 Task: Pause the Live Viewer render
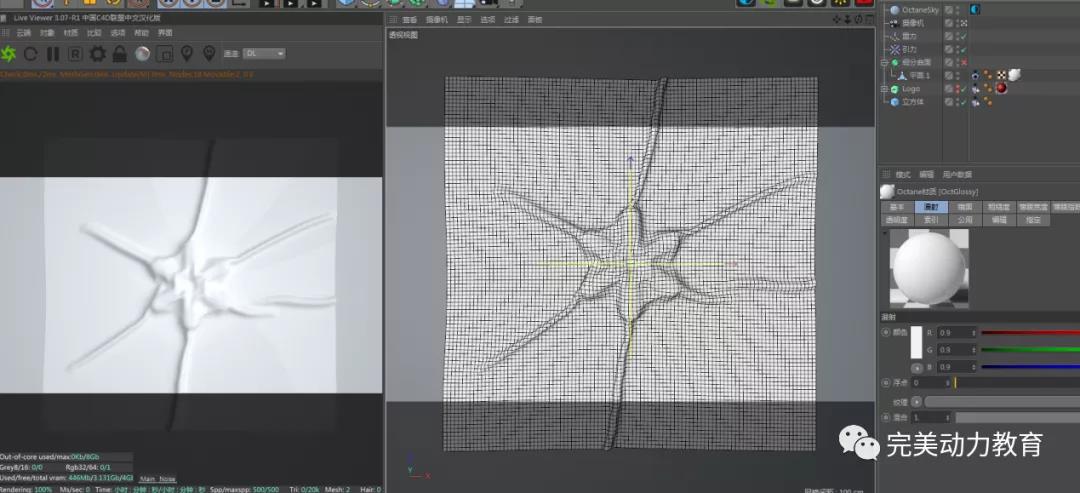(x=53, y=53)
